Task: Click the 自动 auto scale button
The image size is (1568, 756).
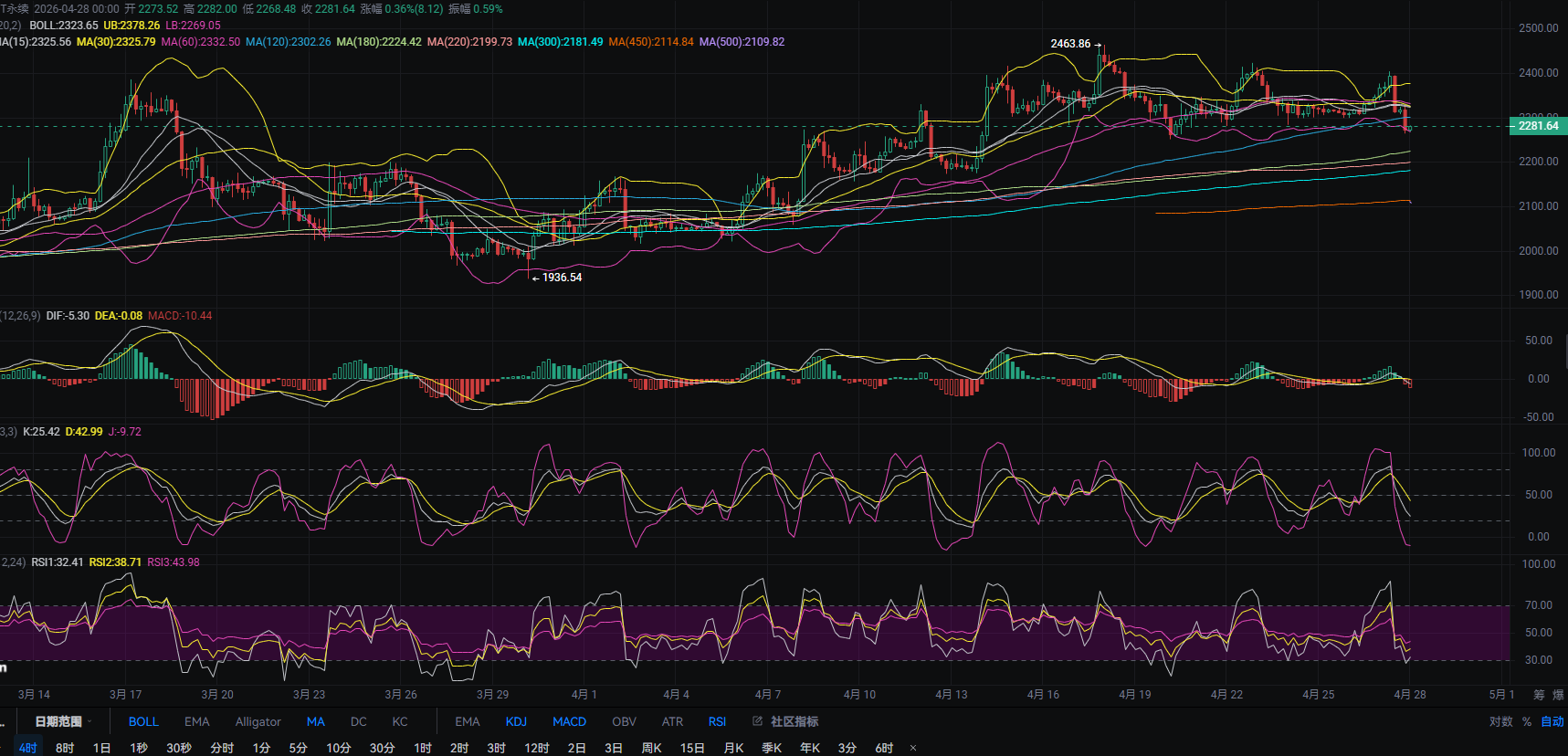Action: [1552, 721]
